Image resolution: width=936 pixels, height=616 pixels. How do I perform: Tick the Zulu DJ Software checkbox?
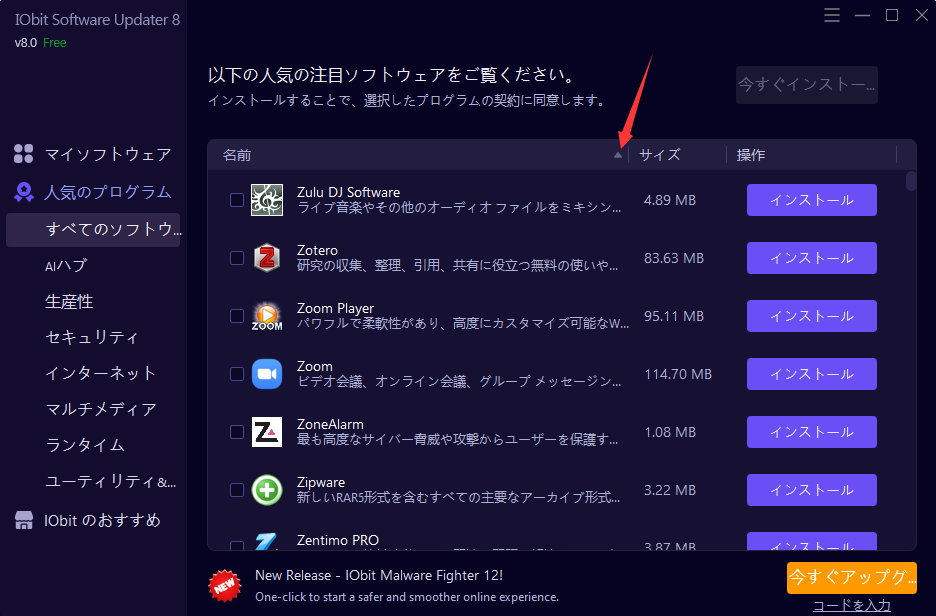(x=237, y=200)
